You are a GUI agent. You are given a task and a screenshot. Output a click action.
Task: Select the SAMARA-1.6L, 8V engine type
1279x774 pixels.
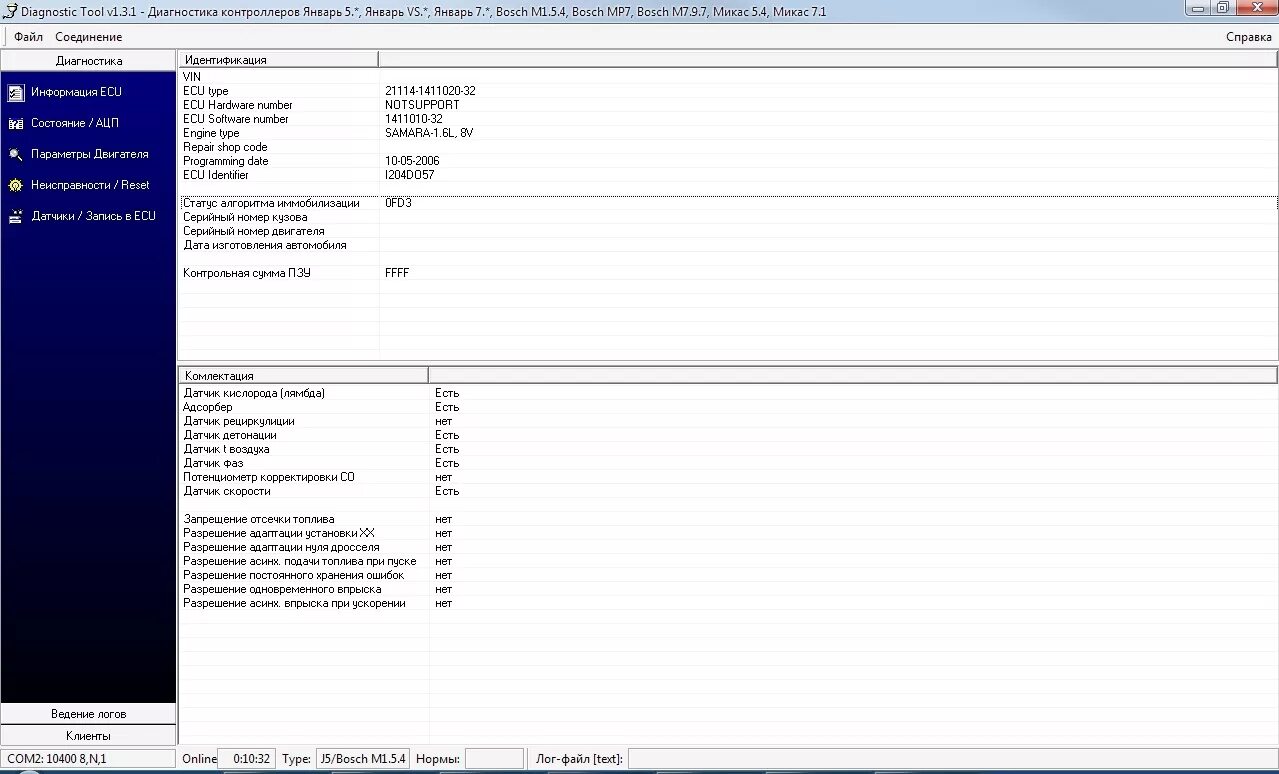pyautogui.click(x=429, y=133)
